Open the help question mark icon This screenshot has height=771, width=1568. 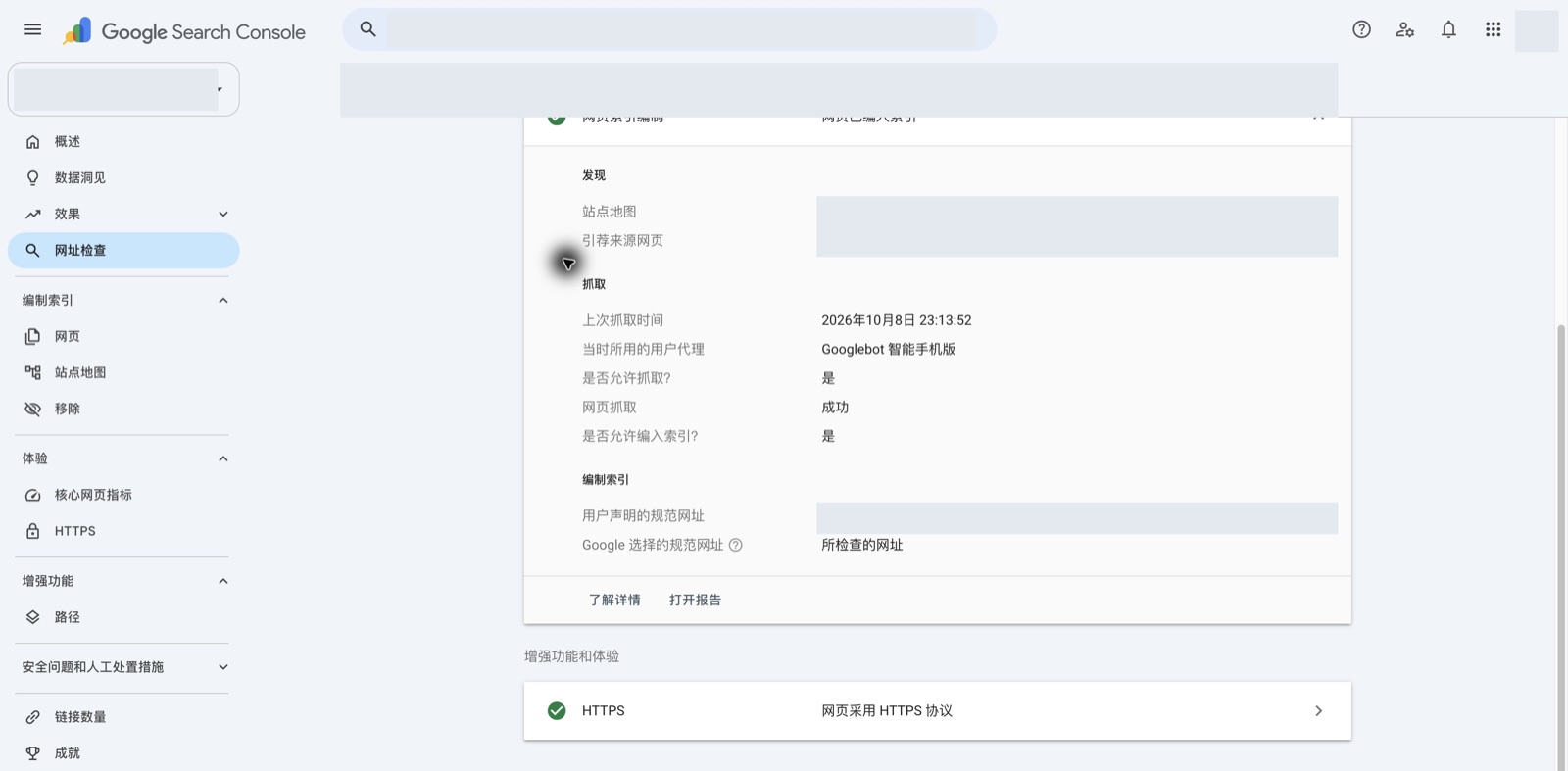point(1361,29)
